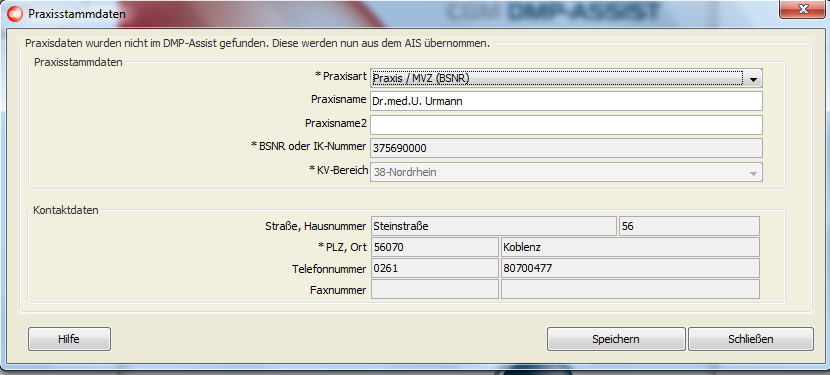
Task: Click the Faxnummer label
Action: click(x=338, y=290)
